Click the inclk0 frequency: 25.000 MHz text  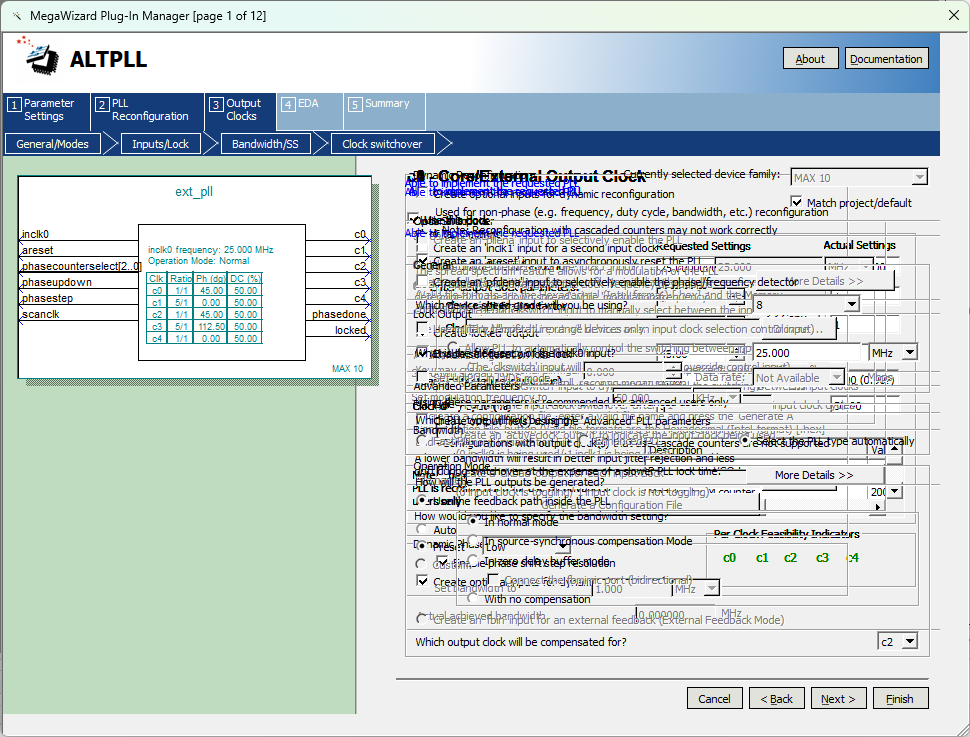(x=210, y=249)
